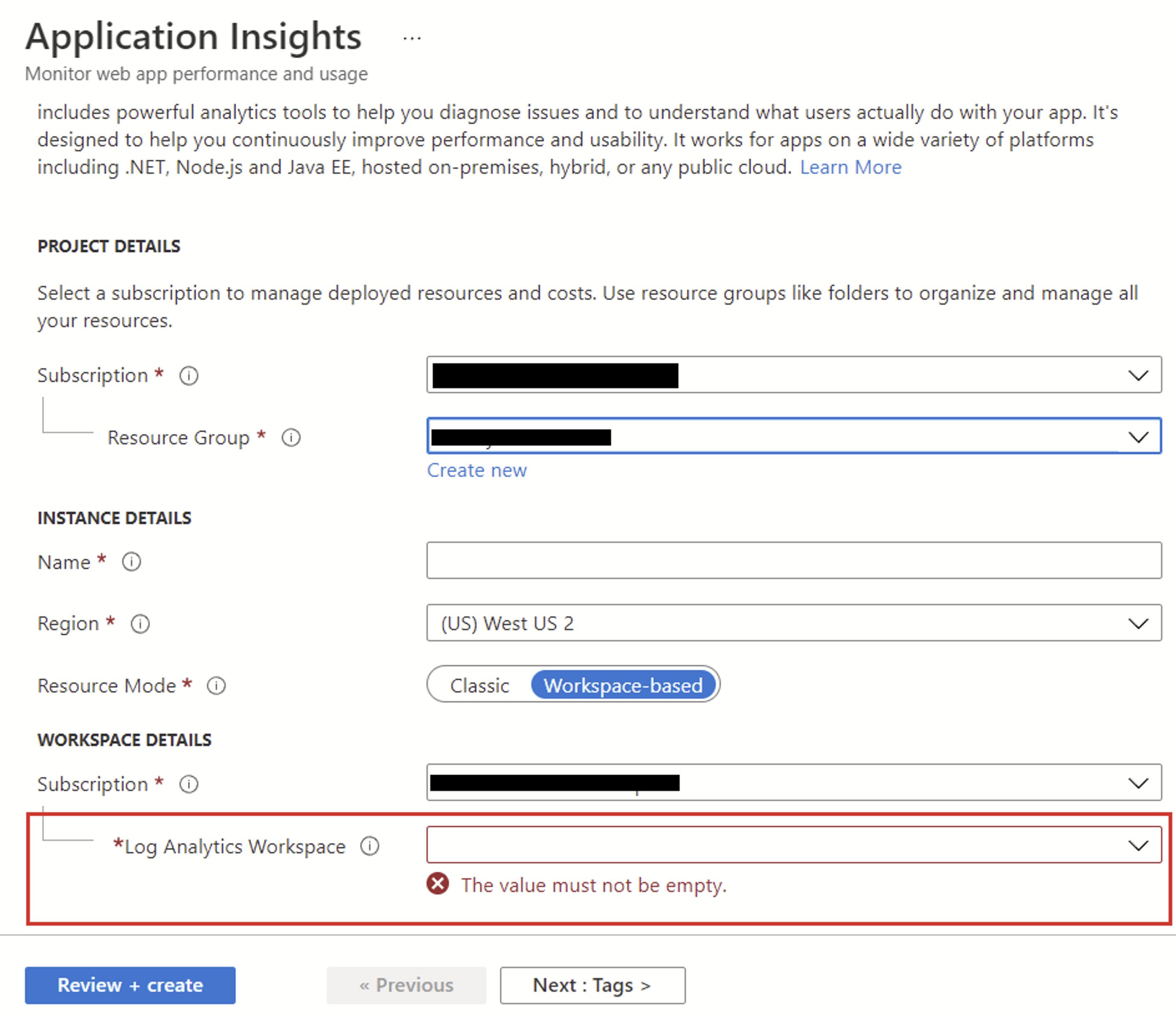Viewport: 1176px width, 1015px height.
Task: Click the info icon next to Project Details Subscription
Action: 189,376
